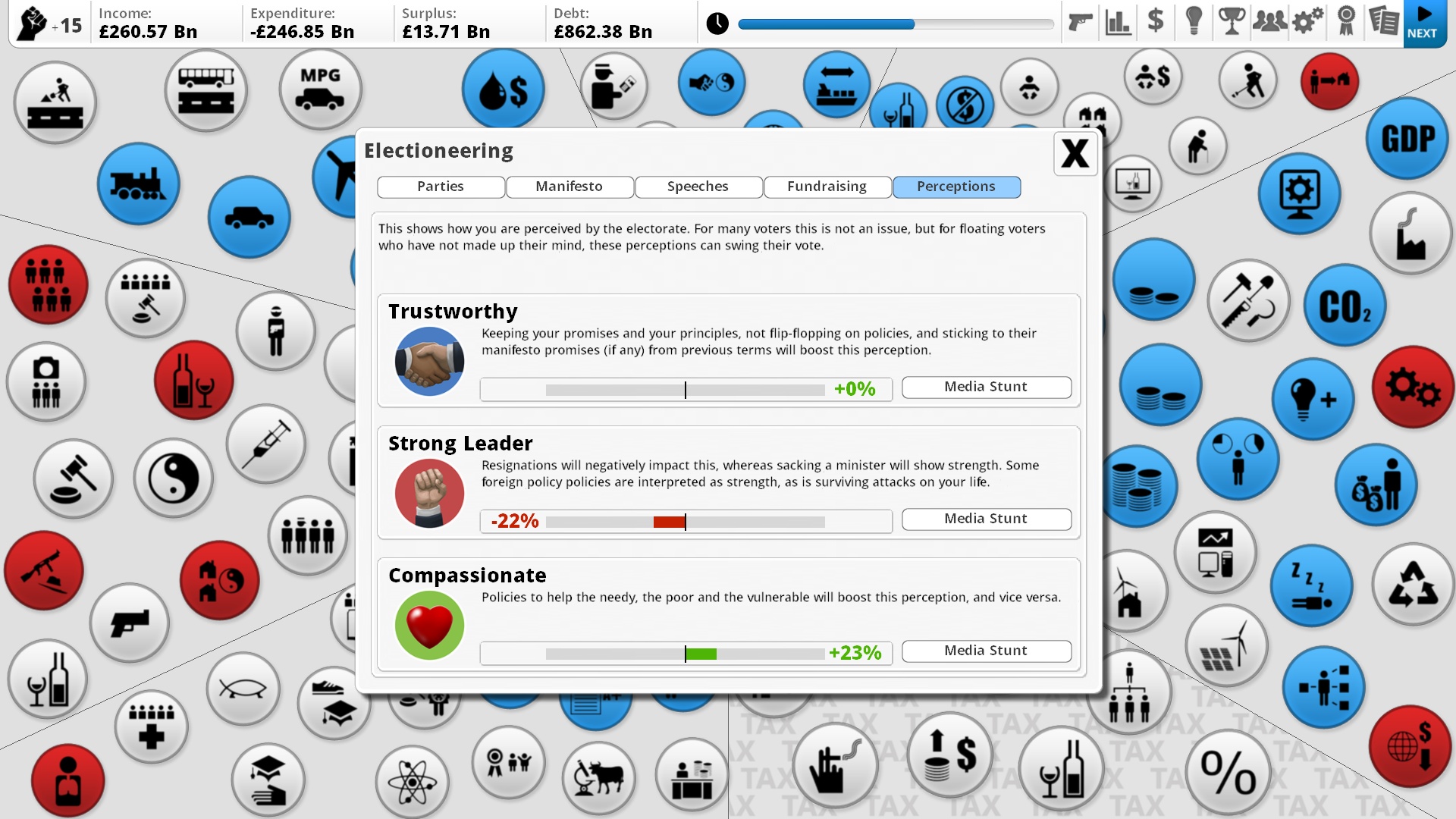This screenshot has width=1456, height=819.
Task: Switch to the Manifesto tab
Action: click(x=569, y=186)
